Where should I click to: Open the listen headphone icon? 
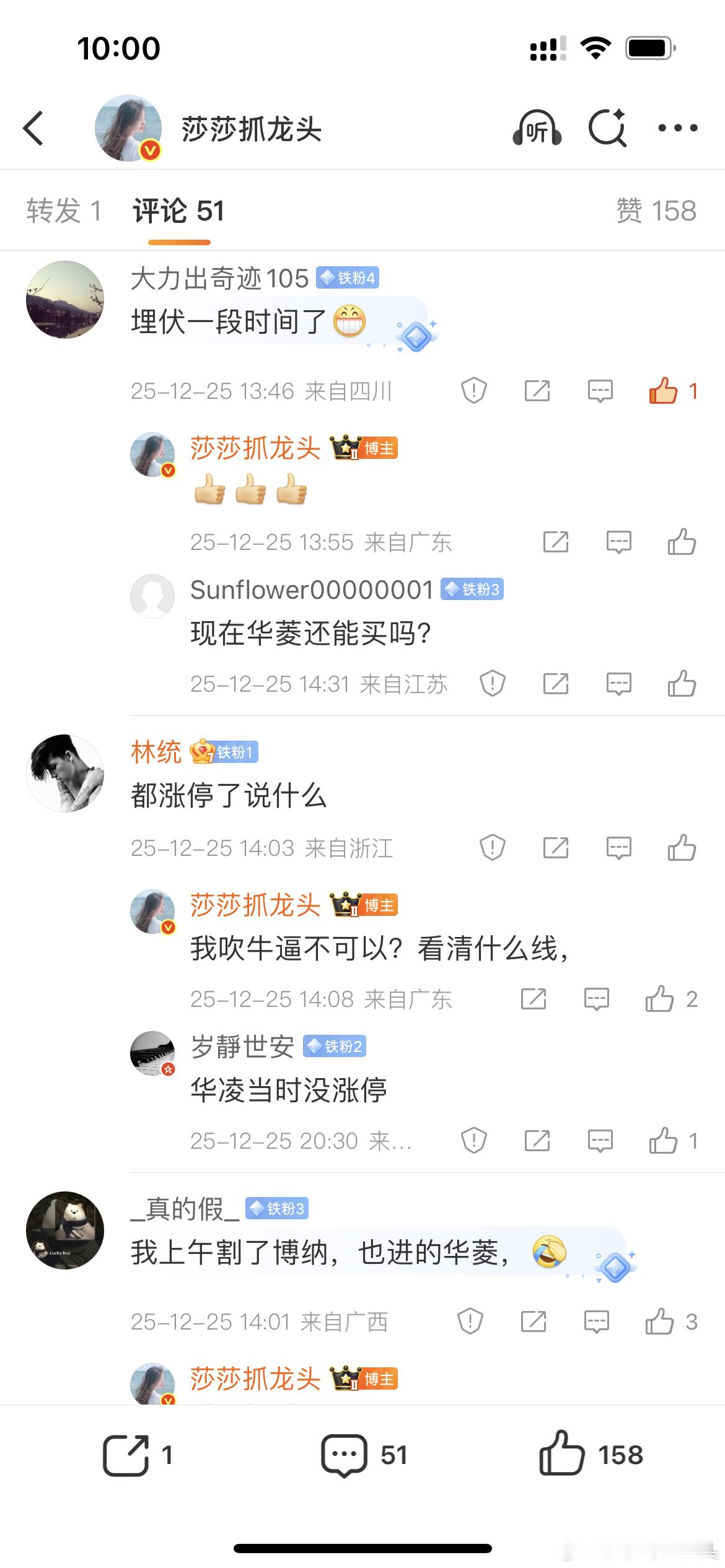click(x=537, y=128)
